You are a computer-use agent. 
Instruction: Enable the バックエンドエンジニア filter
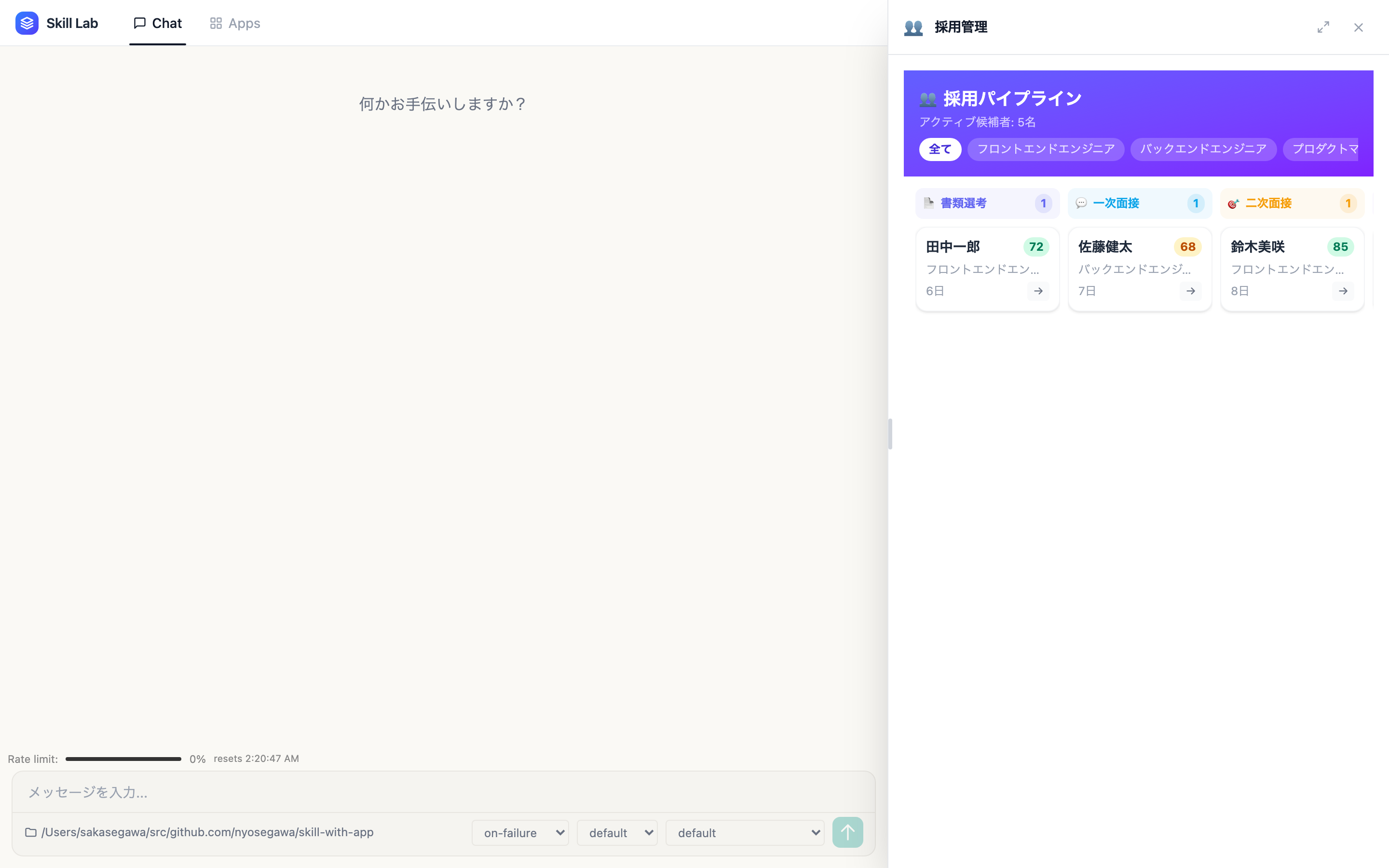click(x=1203, y=149)
